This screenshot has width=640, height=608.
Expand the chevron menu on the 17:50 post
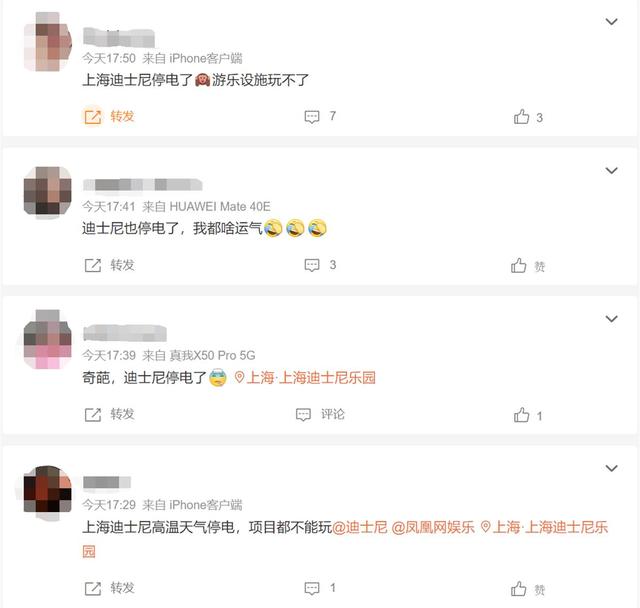click(x=611, y=22)
